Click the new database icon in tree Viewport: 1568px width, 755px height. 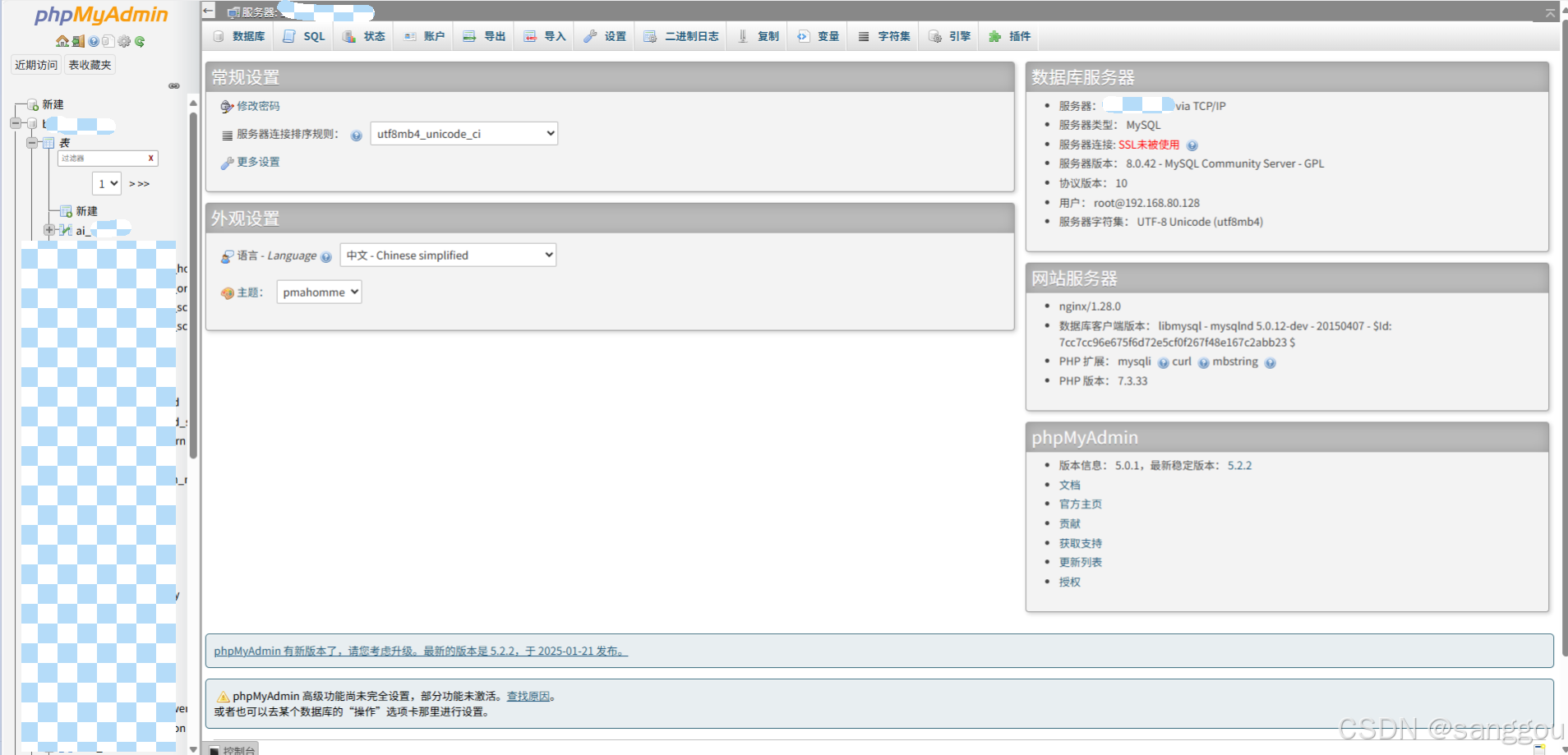pyautogui.click(x=33, y=104)
